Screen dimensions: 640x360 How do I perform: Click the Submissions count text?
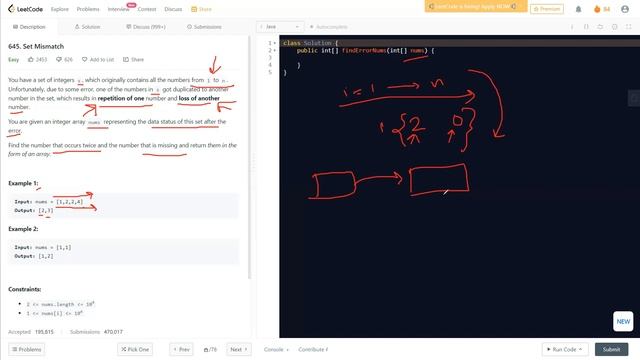pos(96,332)
